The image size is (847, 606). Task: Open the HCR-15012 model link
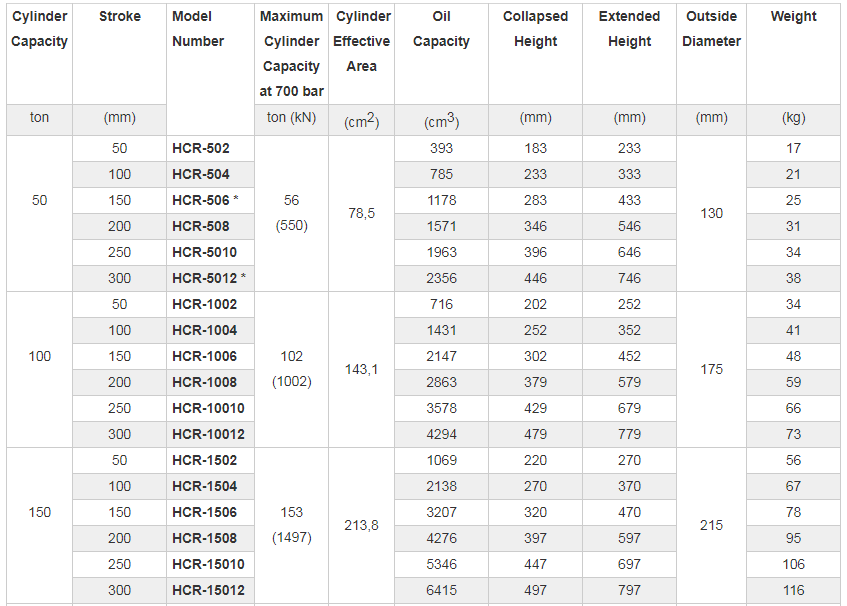(208, 590)
